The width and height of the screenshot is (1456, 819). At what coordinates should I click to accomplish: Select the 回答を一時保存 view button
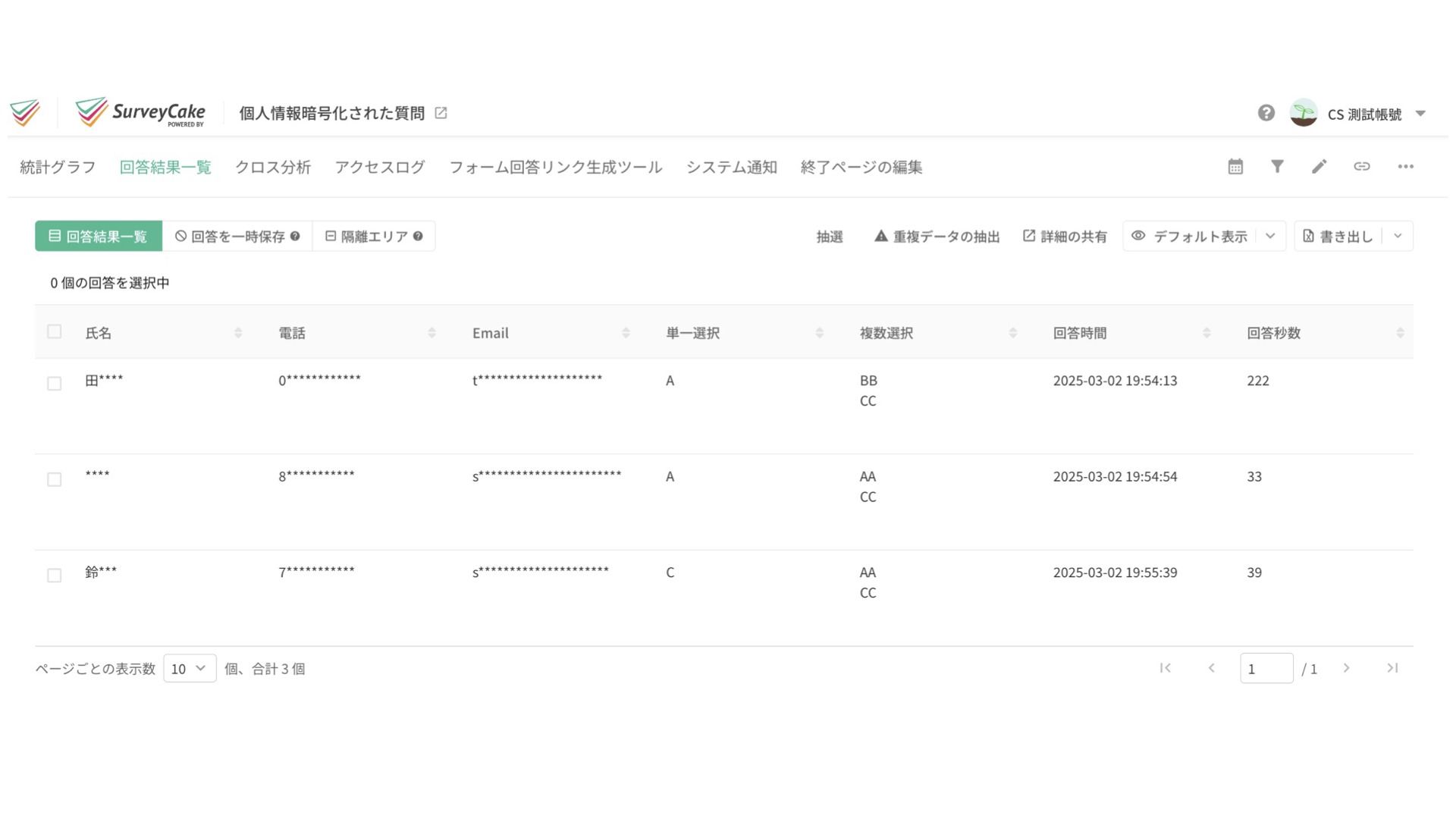[x=237, y=236]
